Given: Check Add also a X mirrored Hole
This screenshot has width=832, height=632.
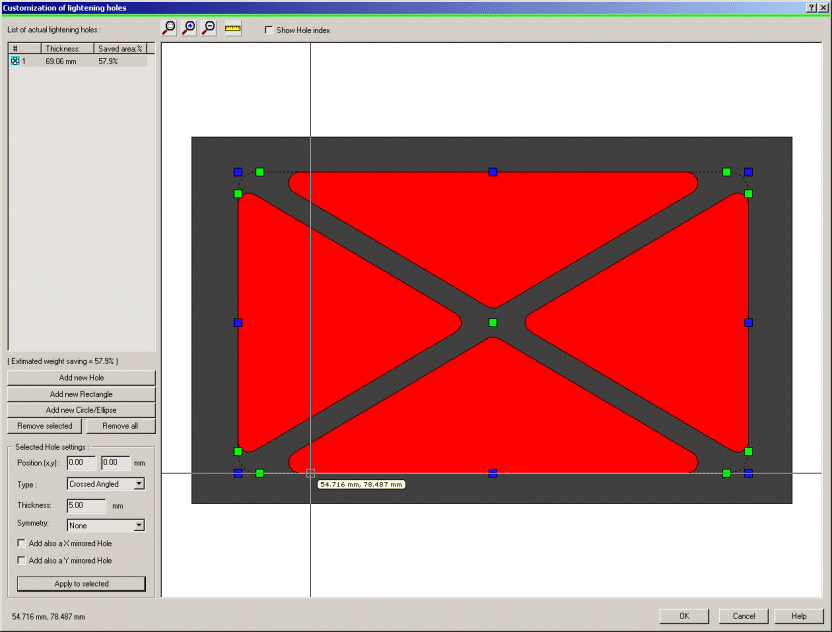Looking at the screenshot, I should pos(22,543).
